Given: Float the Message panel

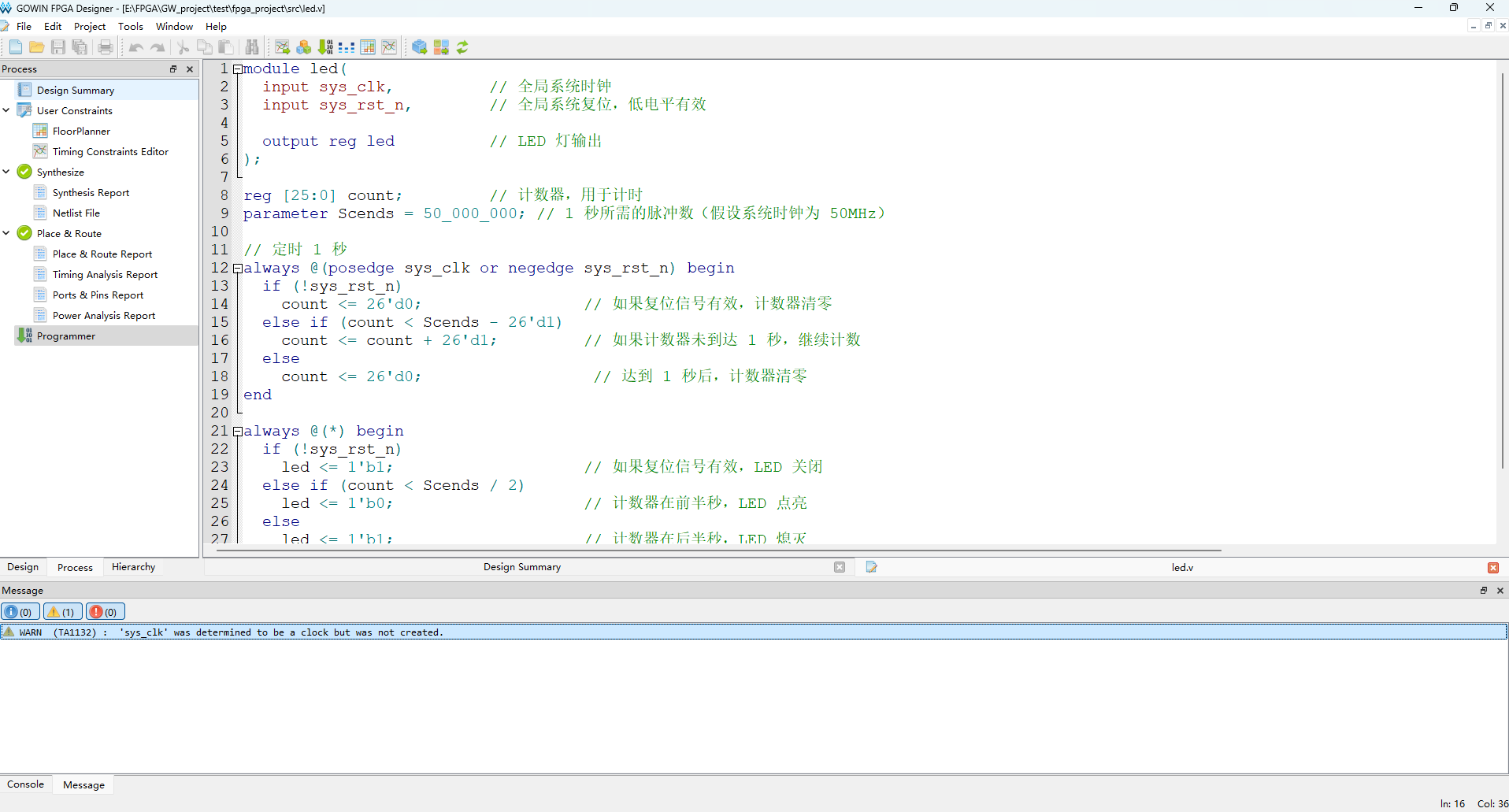Looking at the screenshot, I should tap(1484, 591).
